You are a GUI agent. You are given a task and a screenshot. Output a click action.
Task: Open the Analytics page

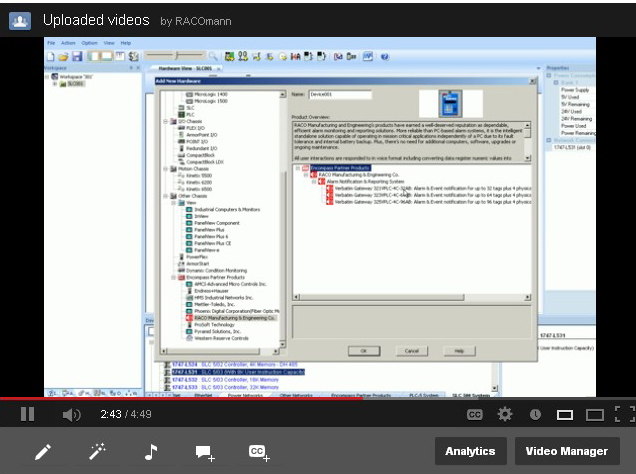(471, 451)
